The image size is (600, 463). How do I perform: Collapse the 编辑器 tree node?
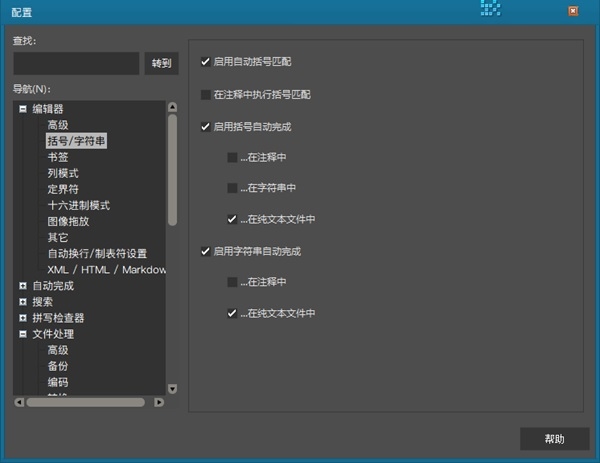tap(23, 109)
